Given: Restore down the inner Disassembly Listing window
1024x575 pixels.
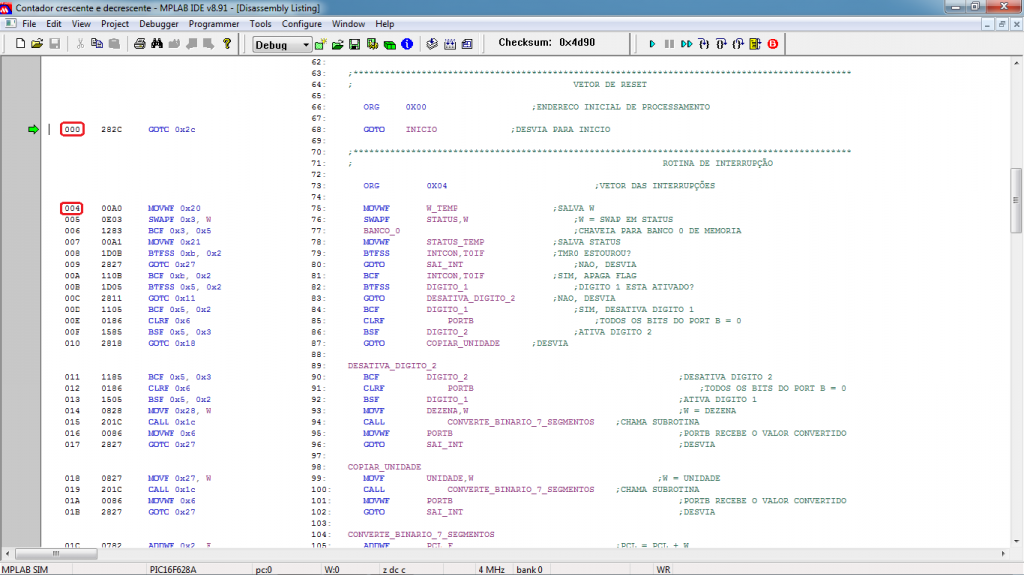Looking at the screenshot, I should coord(1001,24).
